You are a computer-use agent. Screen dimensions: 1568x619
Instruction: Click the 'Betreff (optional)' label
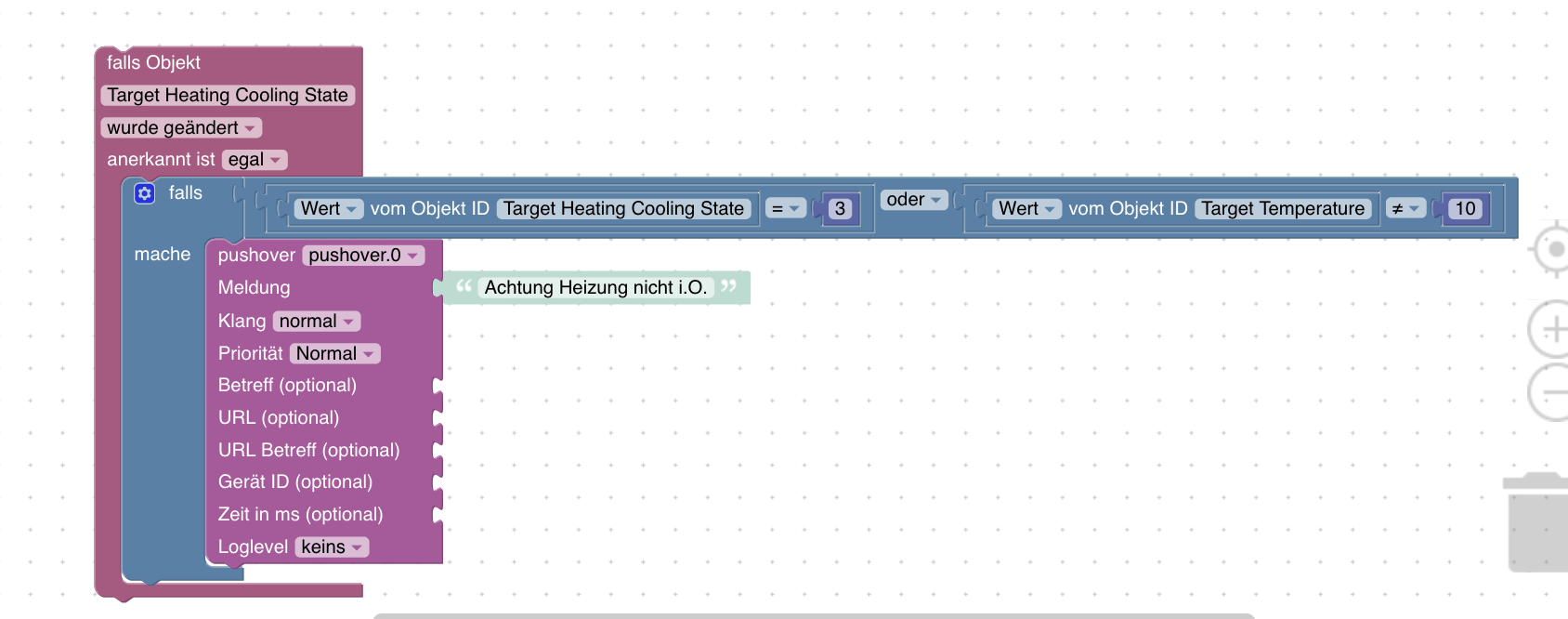[287, 386]
